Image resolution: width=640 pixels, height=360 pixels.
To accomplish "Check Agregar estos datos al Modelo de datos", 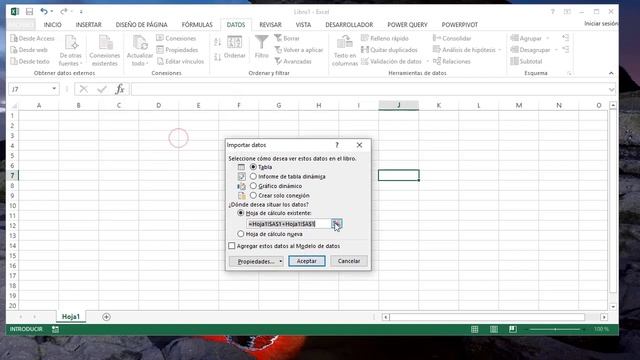I will (232, 246).
